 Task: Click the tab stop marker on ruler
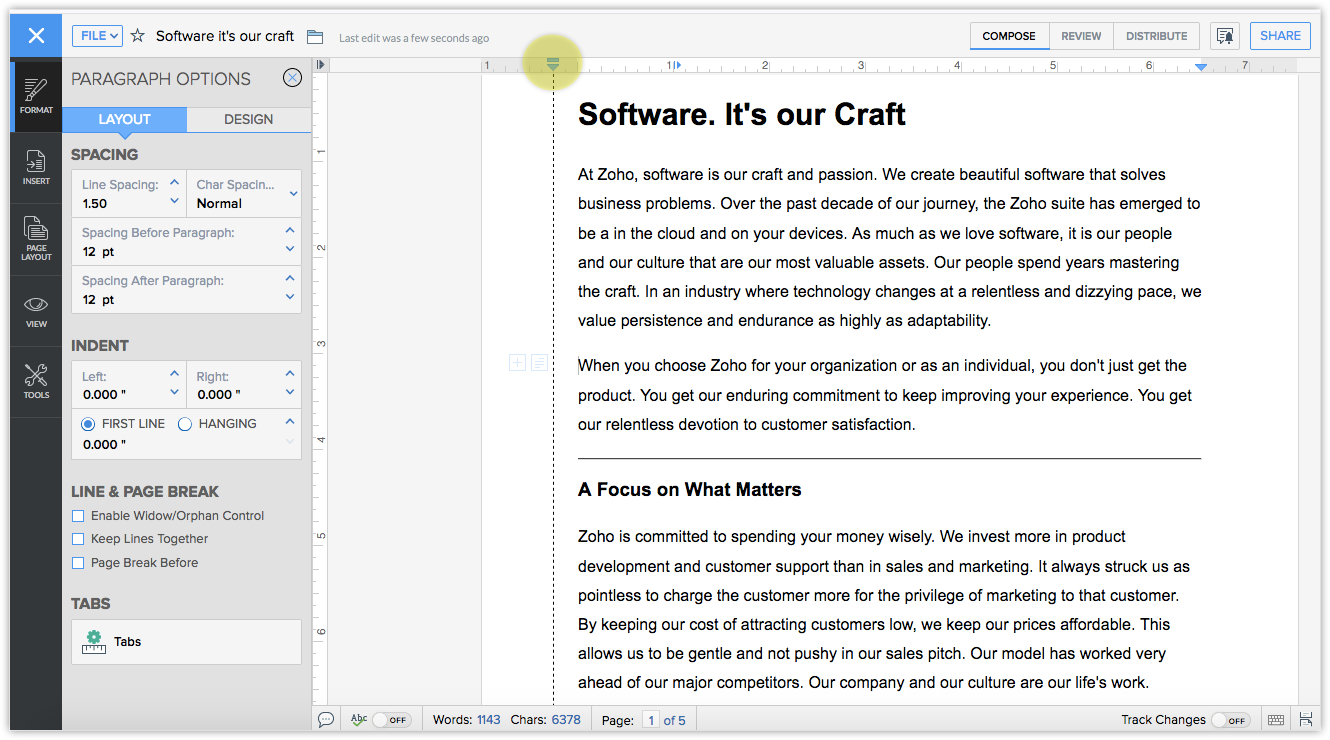(x=677, y=66)
